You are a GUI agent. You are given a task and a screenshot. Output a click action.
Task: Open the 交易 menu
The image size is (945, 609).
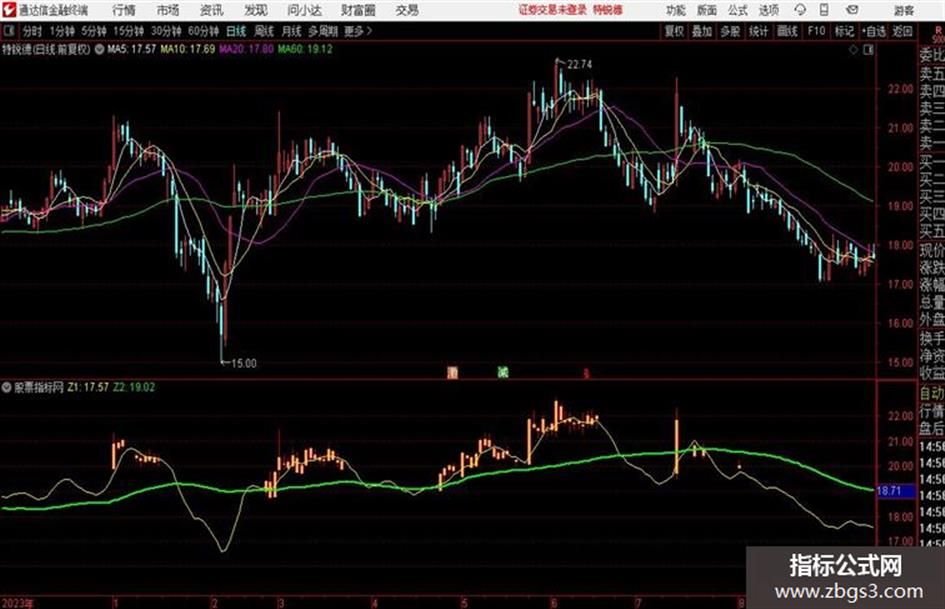[x=407, y=10]
